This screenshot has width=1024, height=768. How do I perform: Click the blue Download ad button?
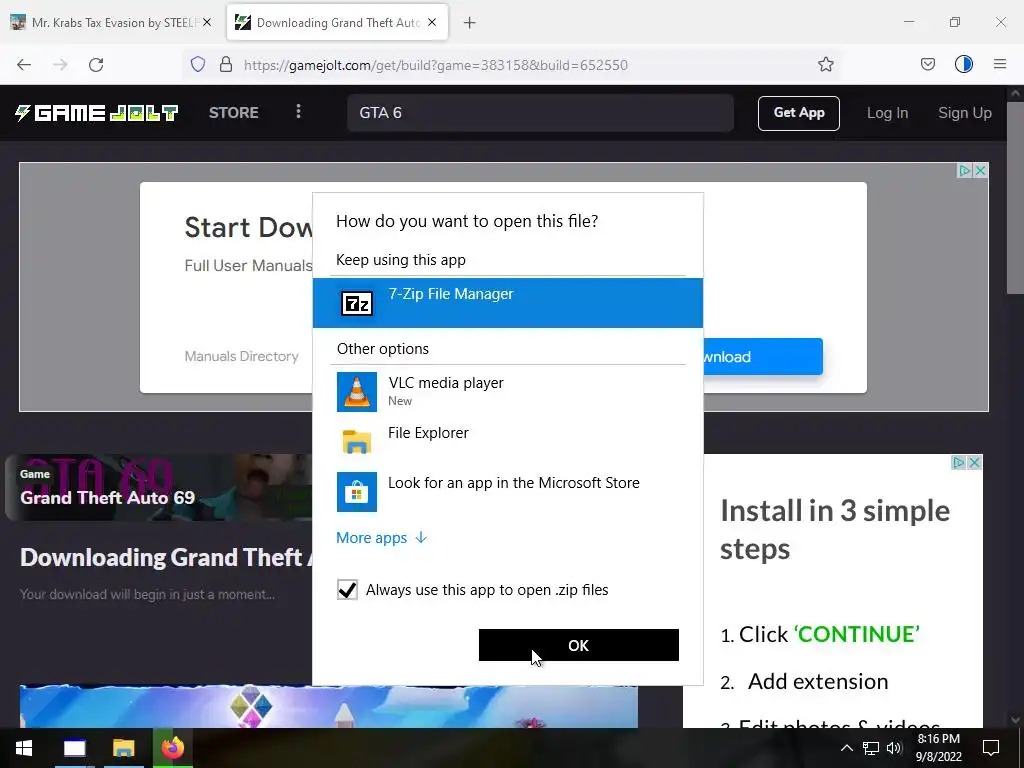[763, 357]
